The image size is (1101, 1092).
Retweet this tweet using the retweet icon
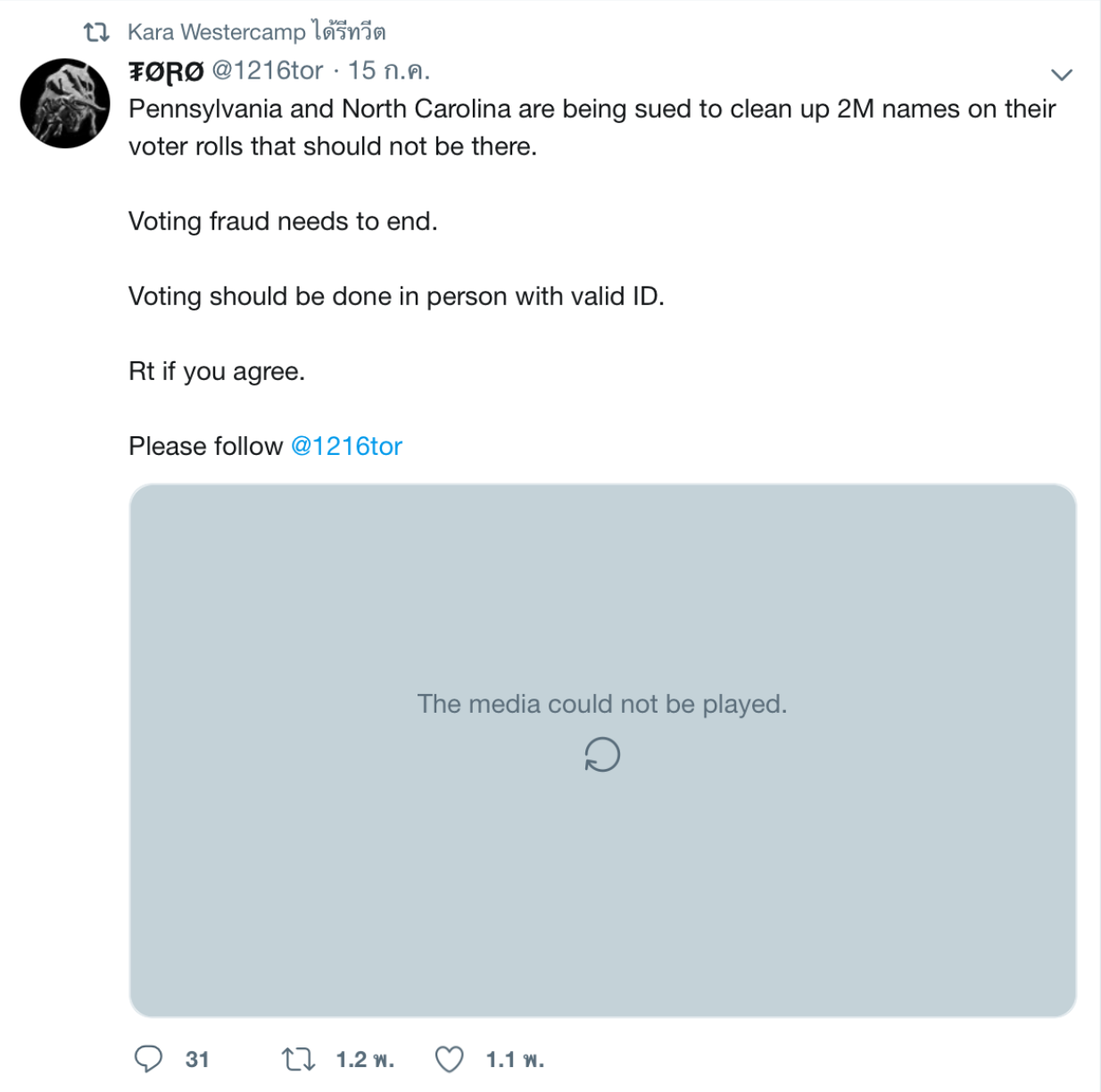pyautogui.click(x=298, y=1059)
